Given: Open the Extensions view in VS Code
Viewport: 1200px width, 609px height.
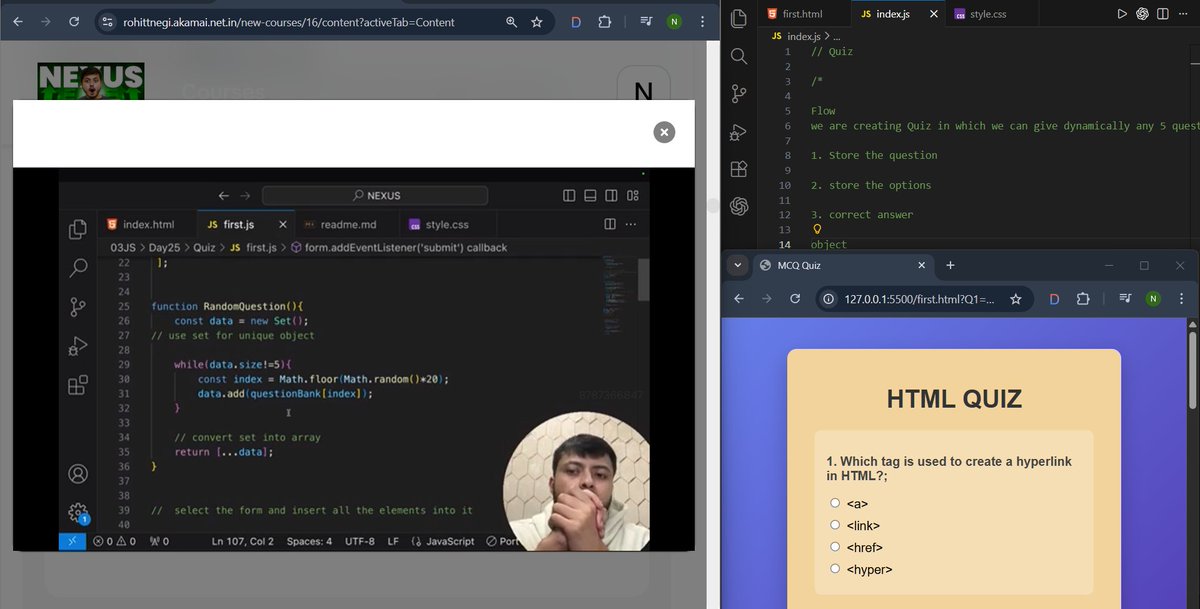Looking at the screenshot, I should (738, 168).
